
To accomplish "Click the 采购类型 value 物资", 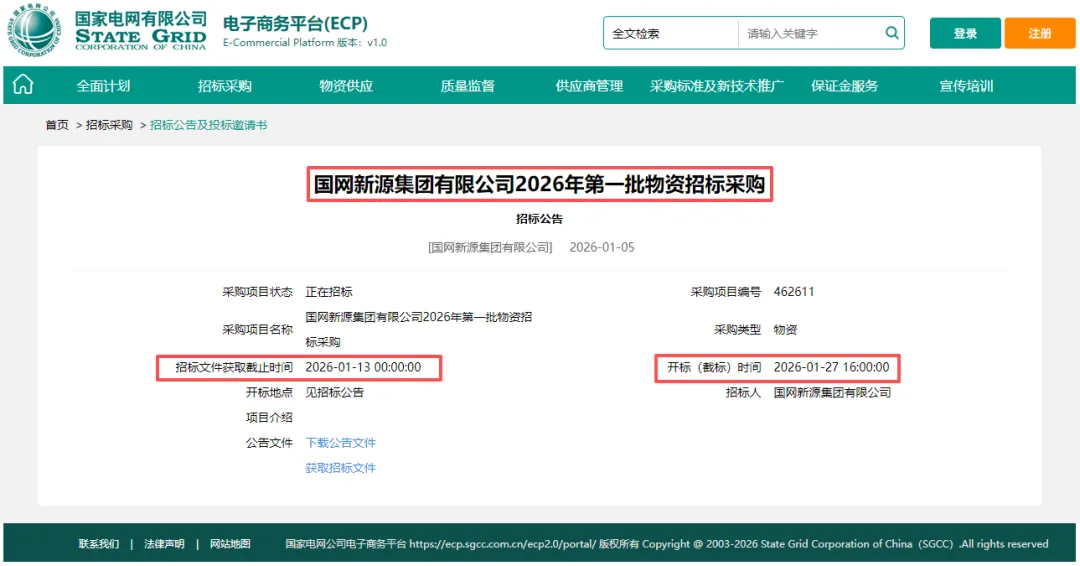I will (x=785, y=330).
